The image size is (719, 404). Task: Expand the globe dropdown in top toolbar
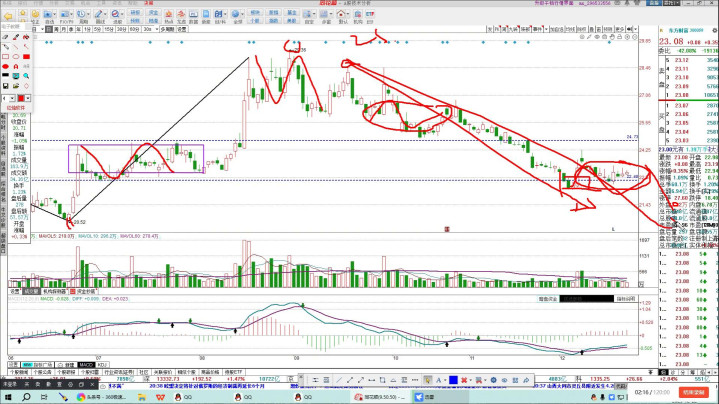[242, 15]
